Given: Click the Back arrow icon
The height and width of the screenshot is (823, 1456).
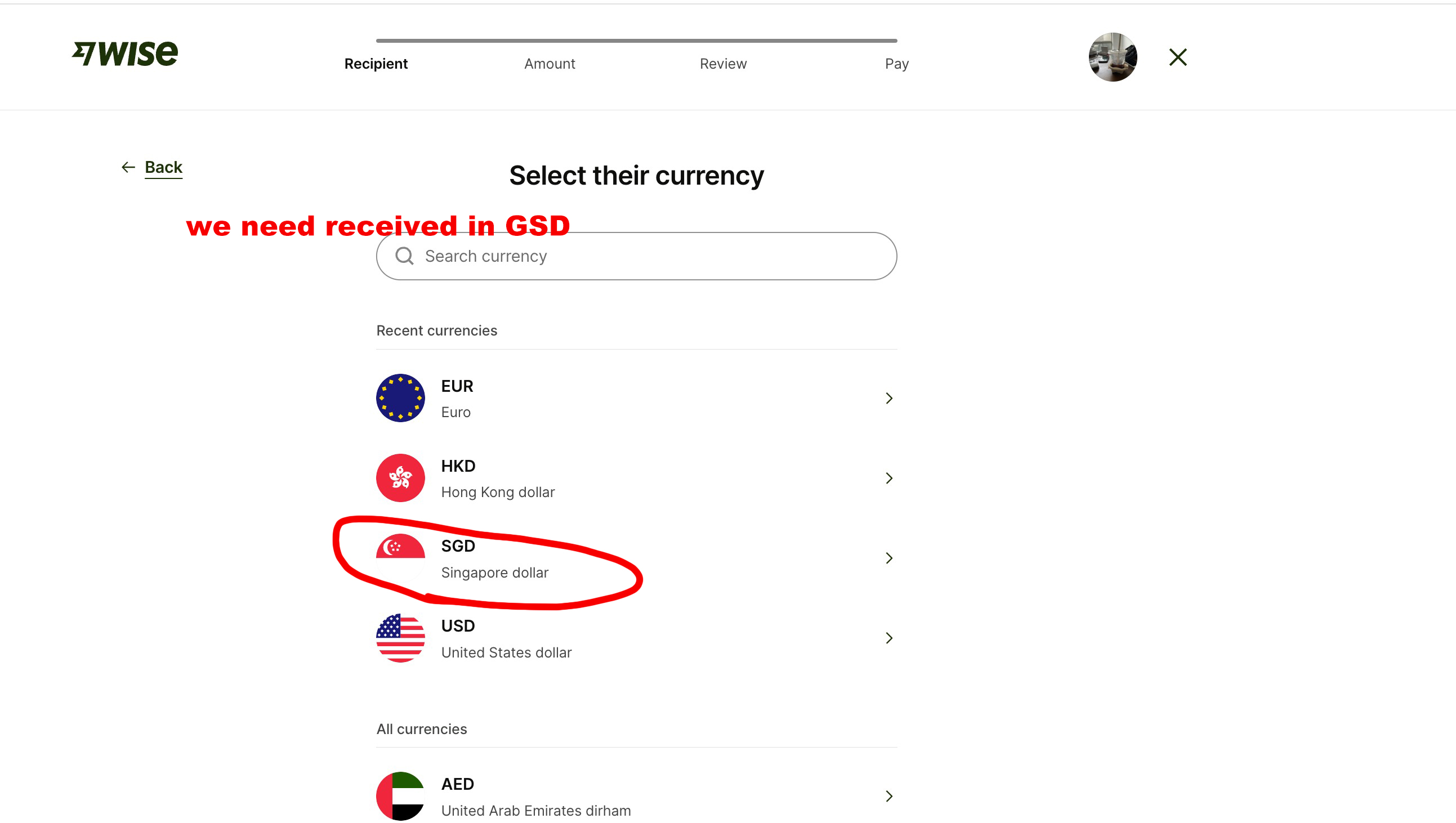Looking at the screenshot, I should 128,167.
